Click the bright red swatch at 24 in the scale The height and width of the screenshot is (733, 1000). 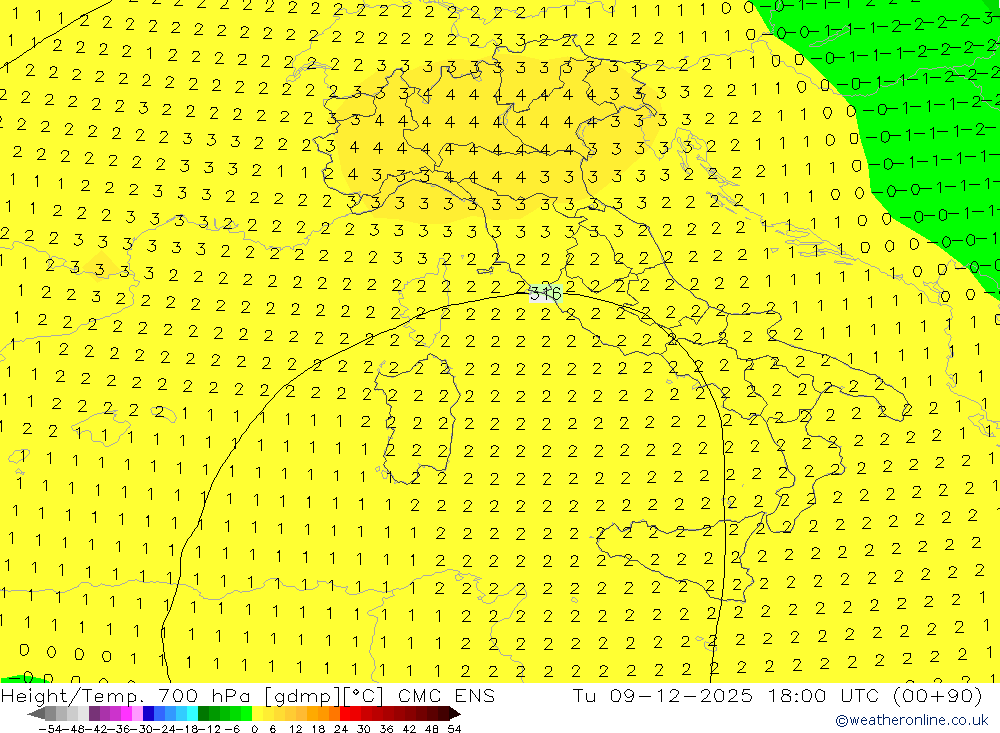pyautogui.click(x=345, y=714)
